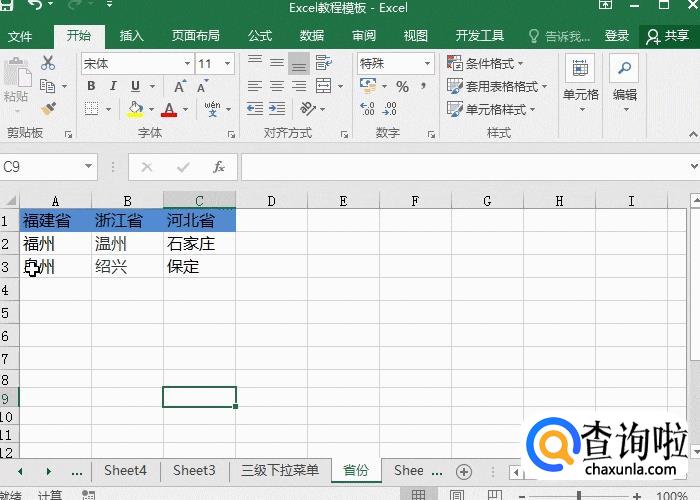The height and width of the screenshot is (500, 700).
Task: Switch to 开发工具 Developer tab
Action: pyautogui.click(x=479, y=36)
